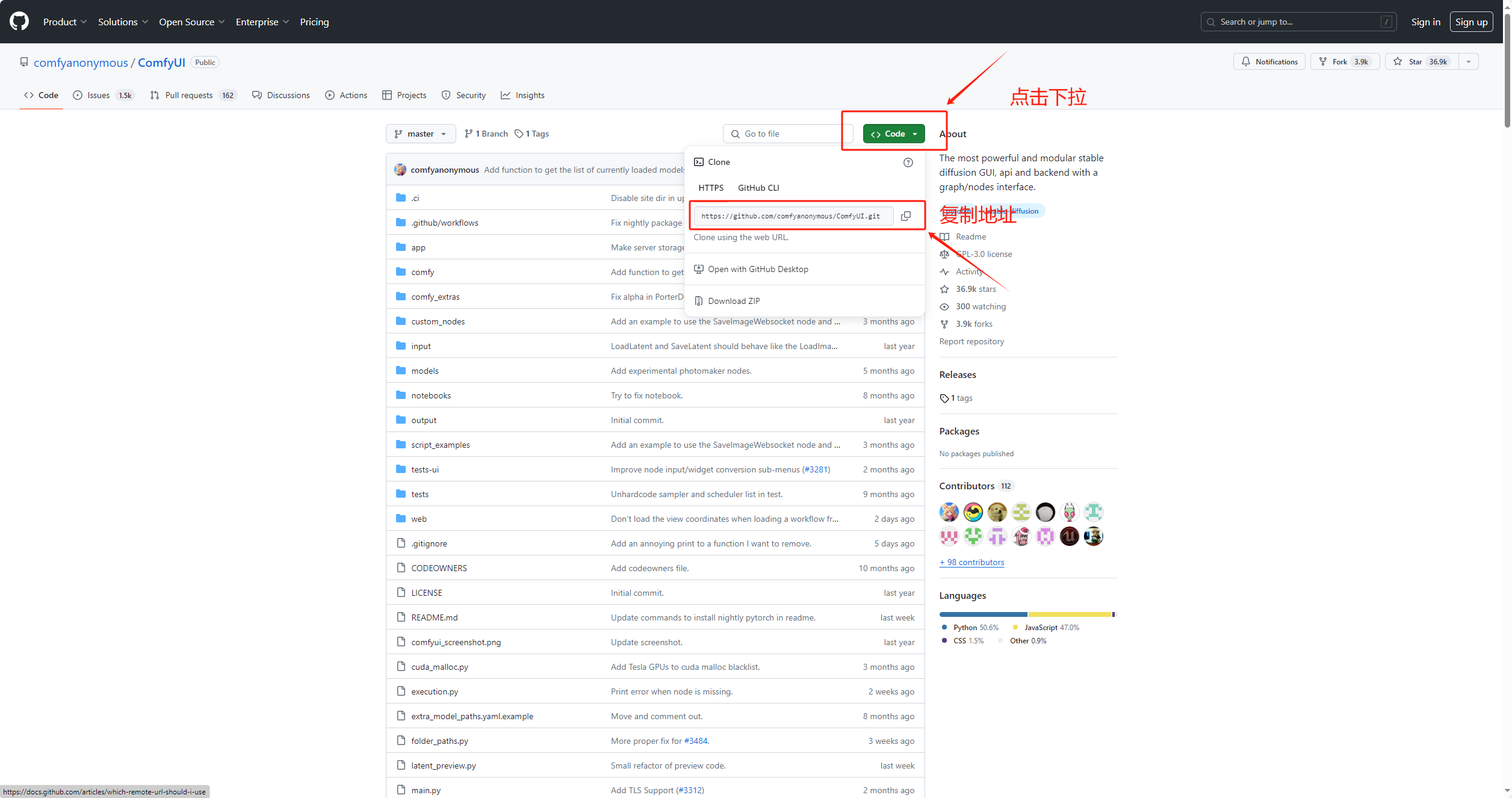Click Report repository link
Screen dimensions: 1512x798
point(971,341)
